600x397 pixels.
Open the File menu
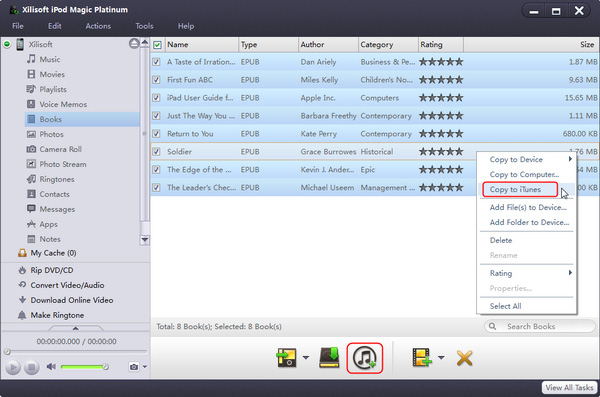[x=18, y=26]
